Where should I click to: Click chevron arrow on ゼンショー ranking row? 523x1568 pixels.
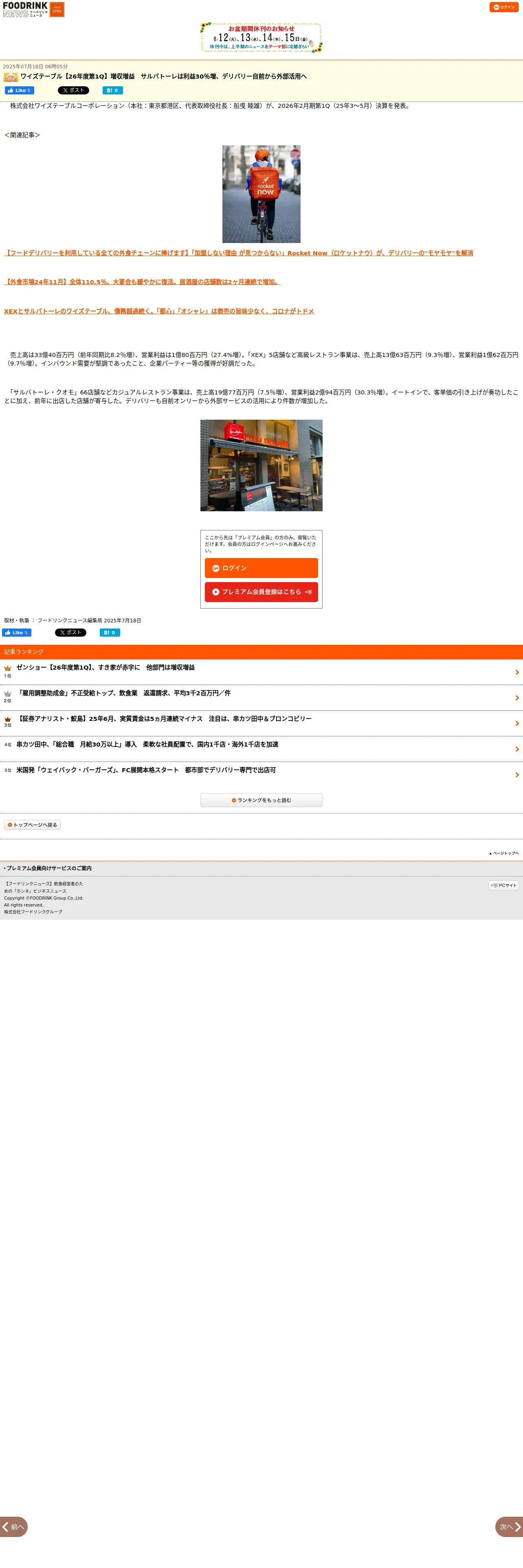(517, 672)
